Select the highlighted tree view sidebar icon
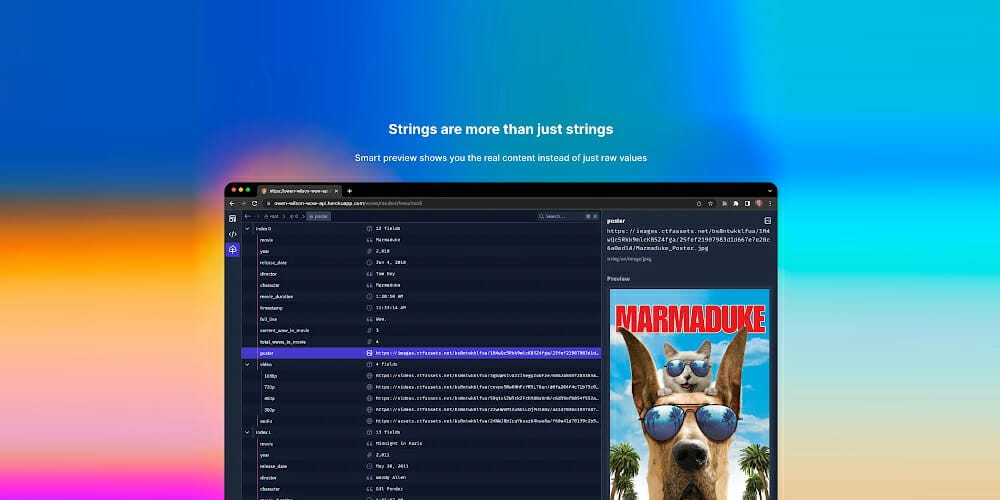 [233, 249]
